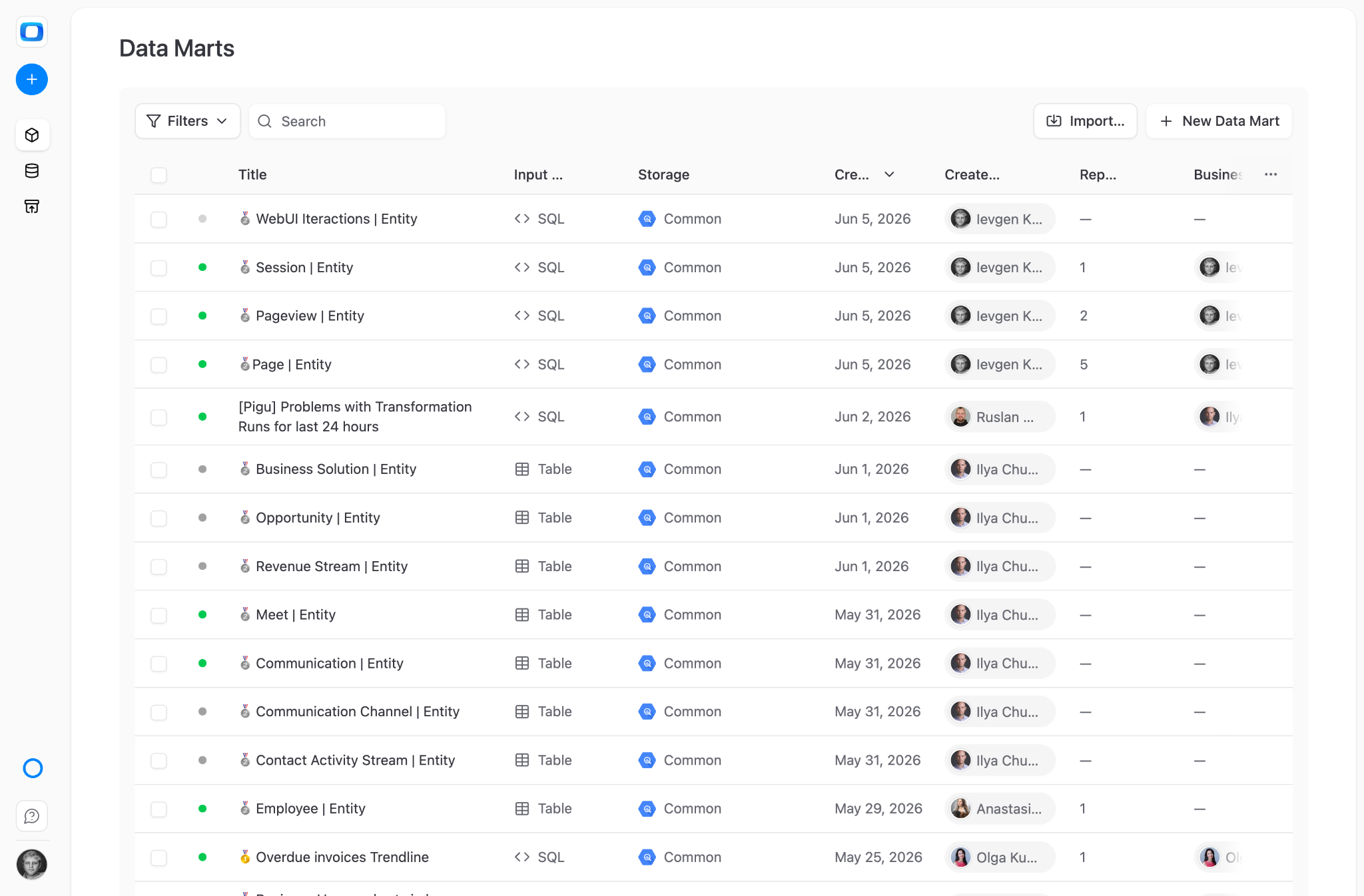Check the Pigu Problems row checkbox
The height and width of the screenshot is (896, 1364).
[x=159, y=417]
